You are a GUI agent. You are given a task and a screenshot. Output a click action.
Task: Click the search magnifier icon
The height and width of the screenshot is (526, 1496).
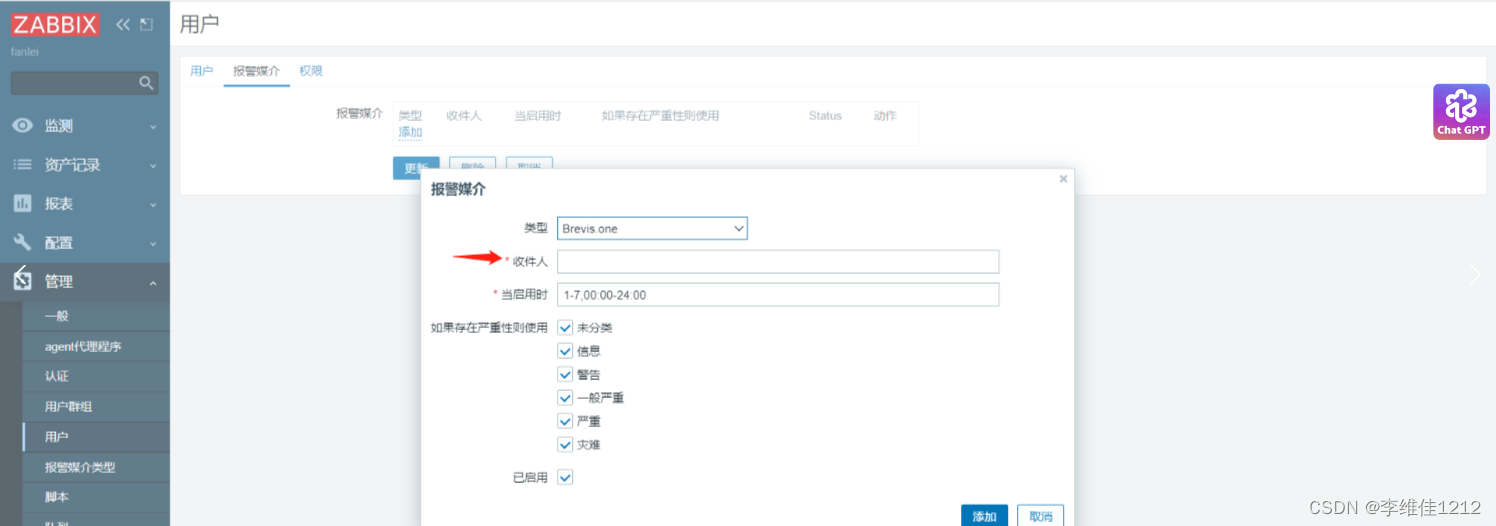(x=146, y=83)
